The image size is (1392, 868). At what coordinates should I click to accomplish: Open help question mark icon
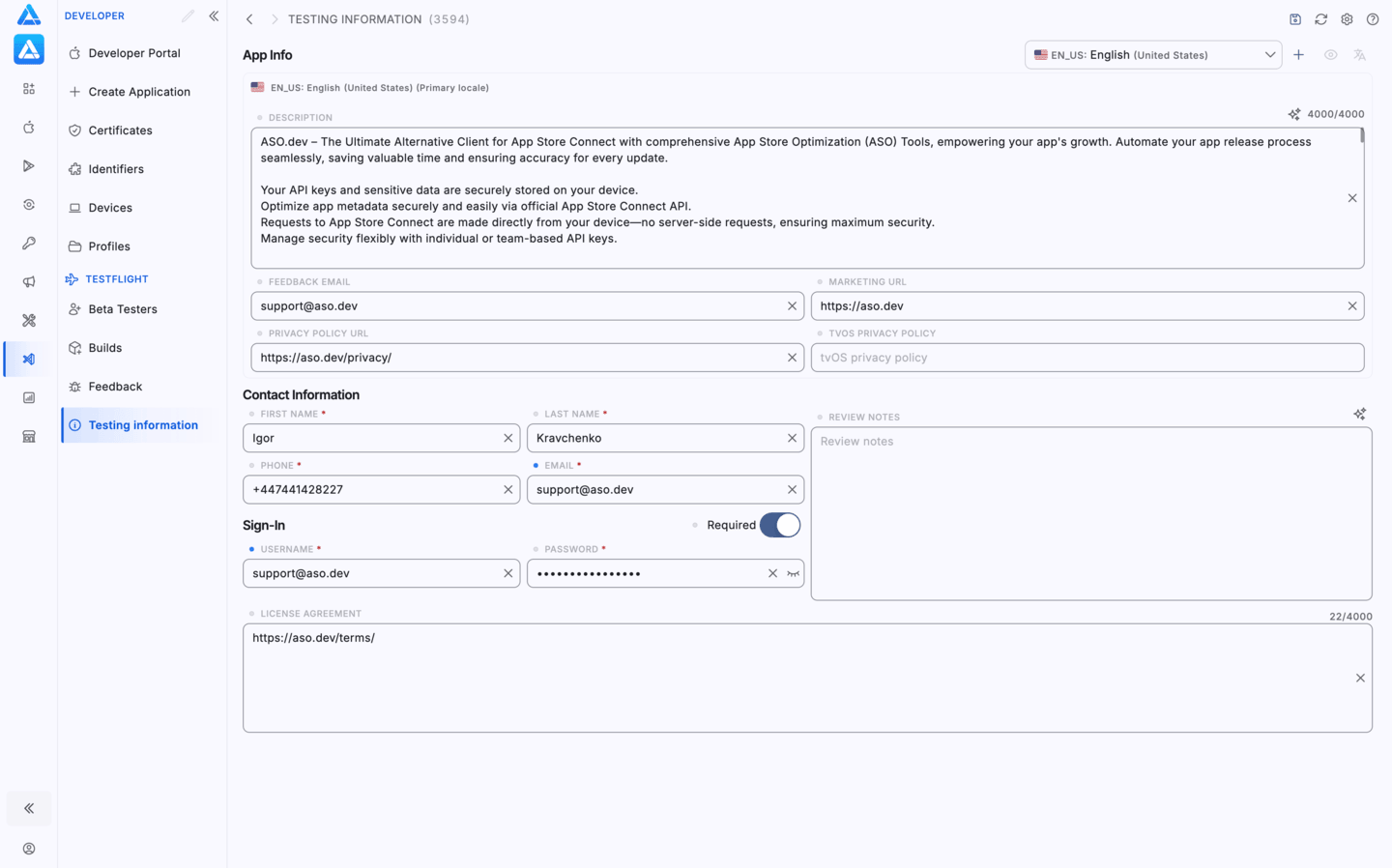[x=1373, y=19]
